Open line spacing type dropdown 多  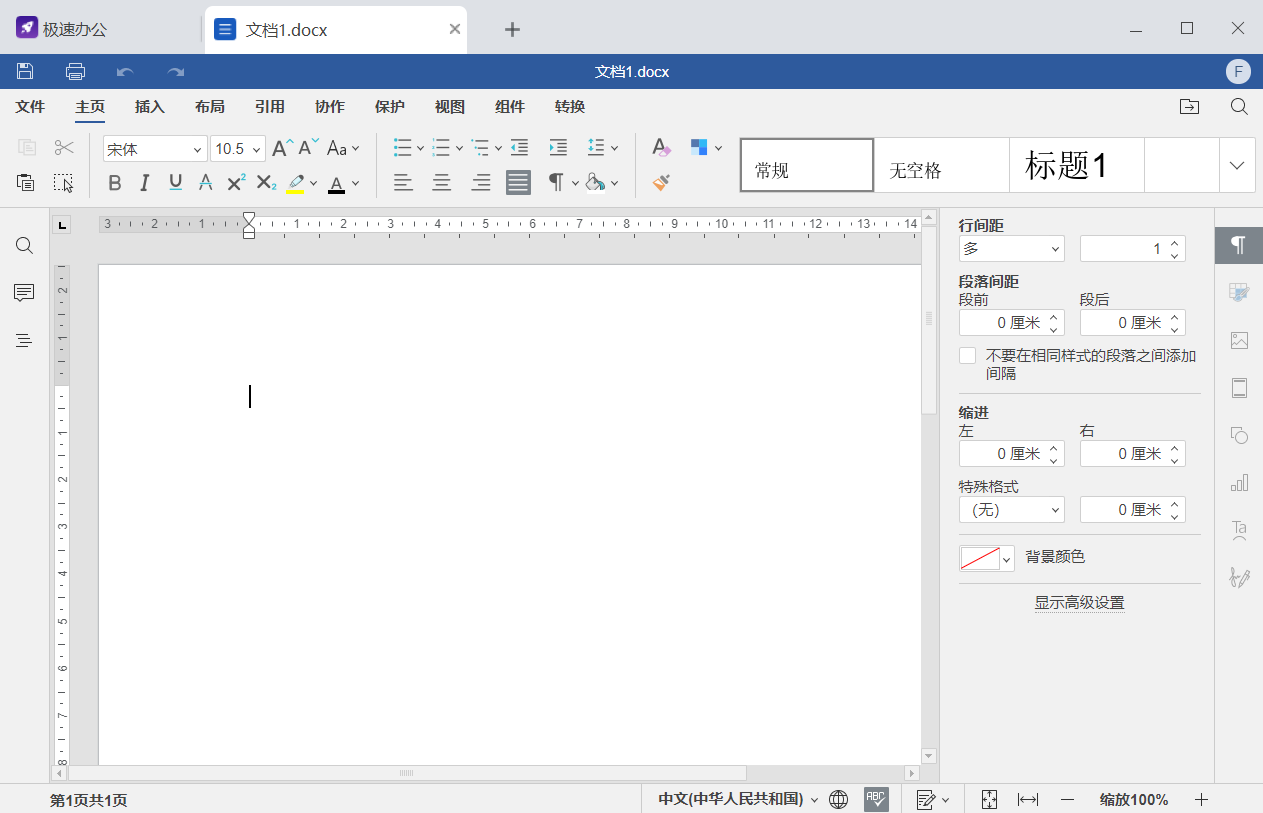(1012, 249)
